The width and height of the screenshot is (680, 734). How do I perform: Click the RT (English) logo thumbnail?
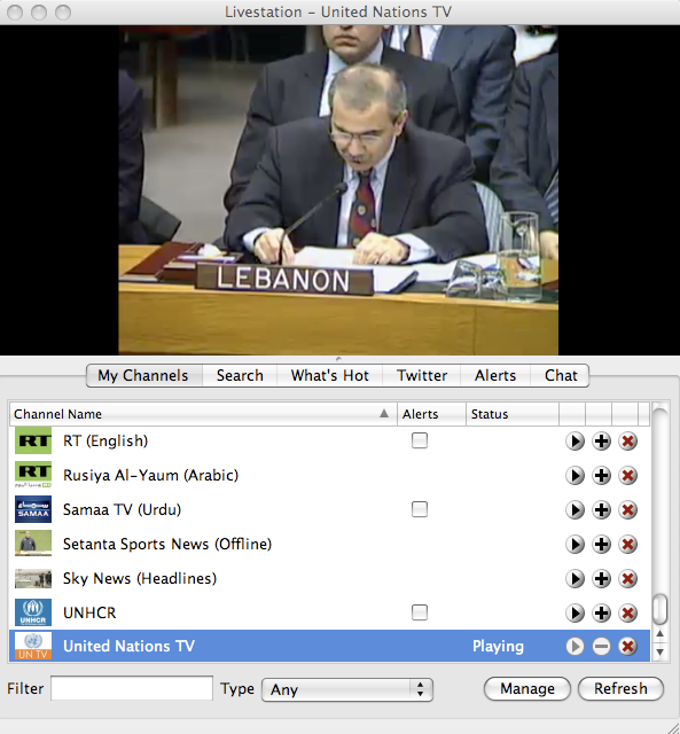[33, 440]
